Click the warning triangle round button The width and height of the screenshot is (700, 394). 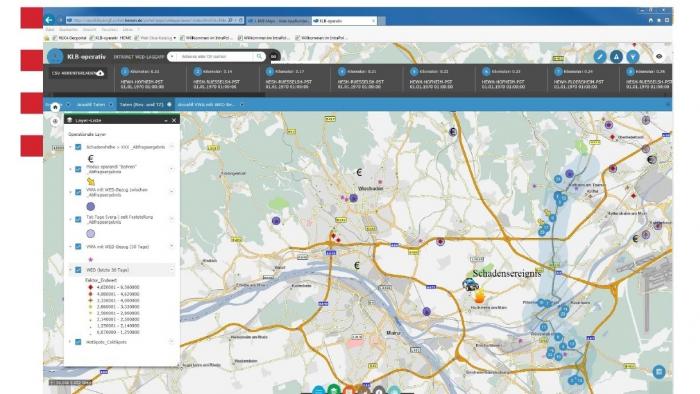click(x=616, y=57)
